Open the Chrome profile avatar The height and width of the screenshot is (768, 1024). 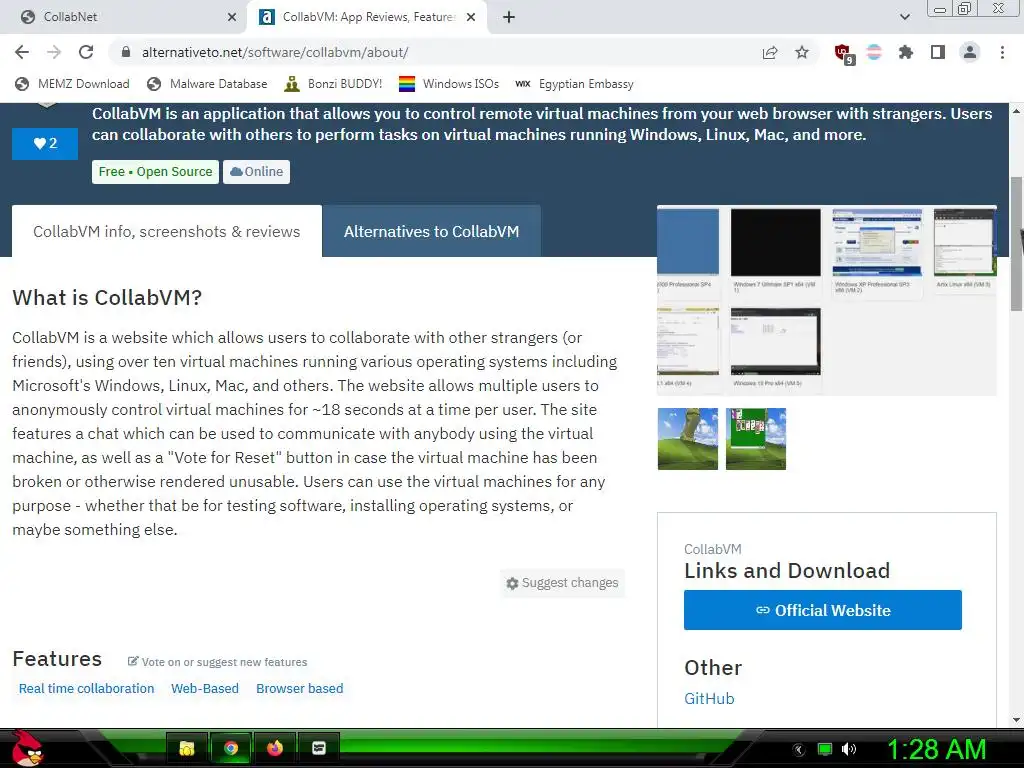[x=970, y=52]
